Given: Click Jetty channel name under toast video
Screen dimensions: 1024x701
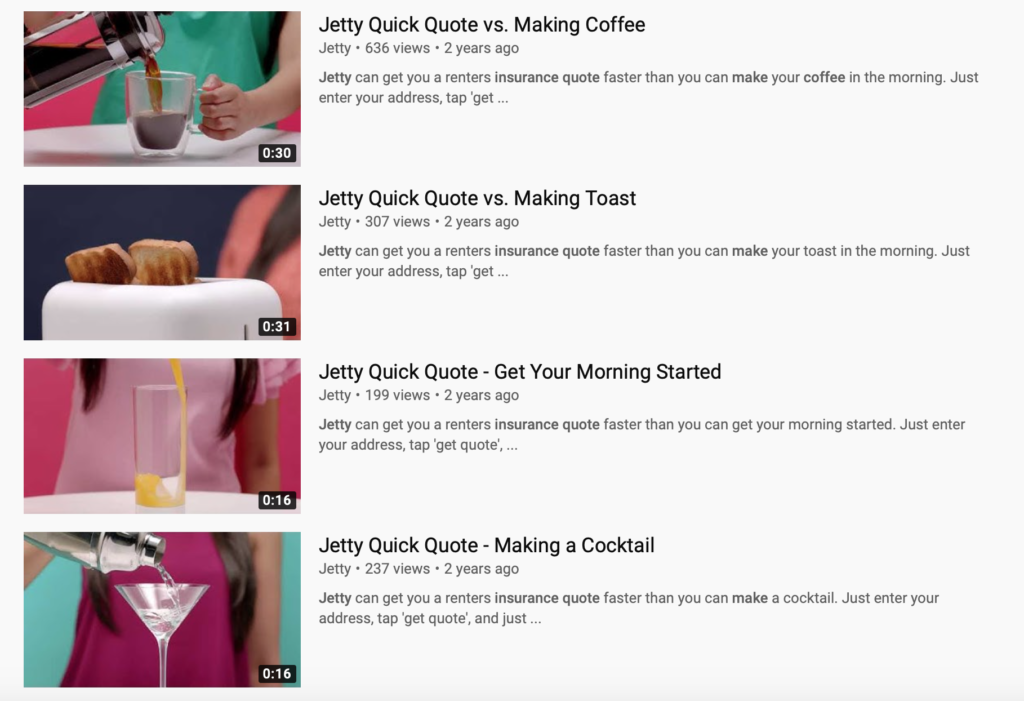Looking at the screenshot, I should (334, 222).
